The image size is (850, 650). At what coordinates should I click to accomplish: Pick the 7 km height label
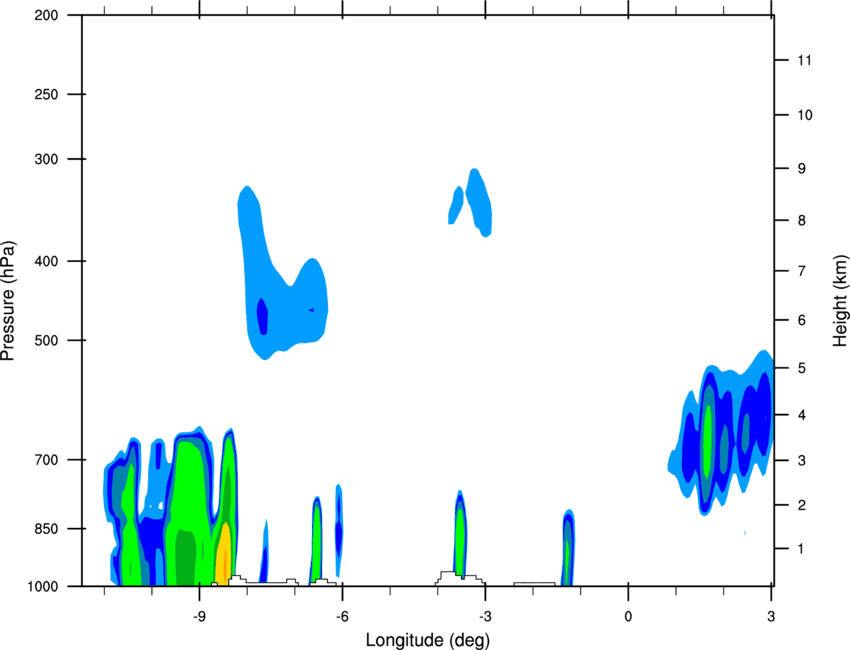pos(801,271)
